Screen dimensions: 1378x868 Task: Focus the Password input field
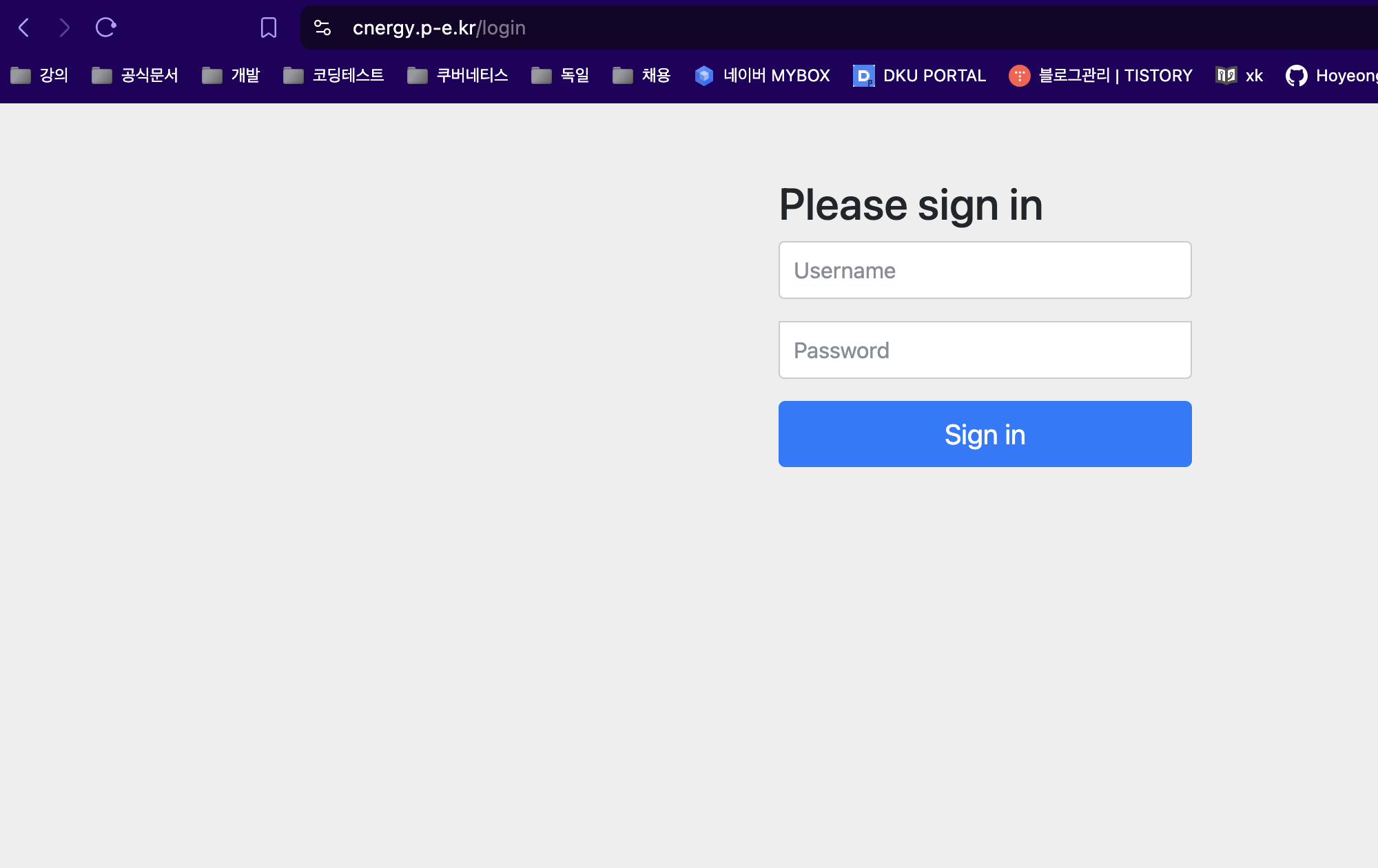point(985,350)
